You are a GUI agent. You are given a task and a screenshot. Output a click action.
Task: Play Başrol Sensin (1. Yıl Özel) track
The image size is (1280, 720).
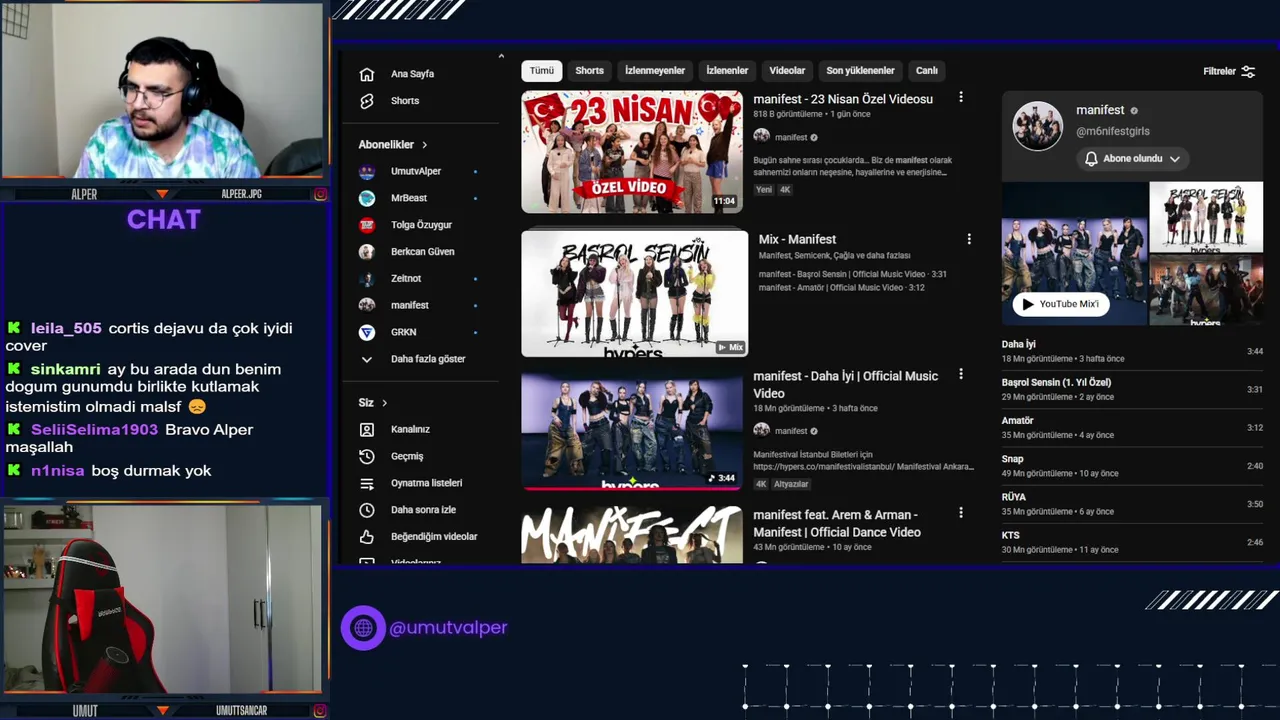coord(1132,389)
